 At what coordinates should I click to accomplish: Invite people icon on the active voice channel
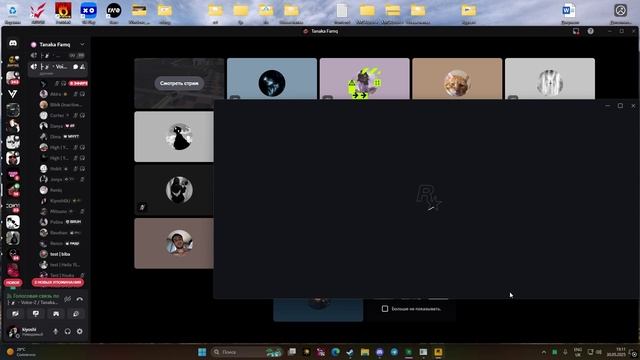[x=82, y=67]
